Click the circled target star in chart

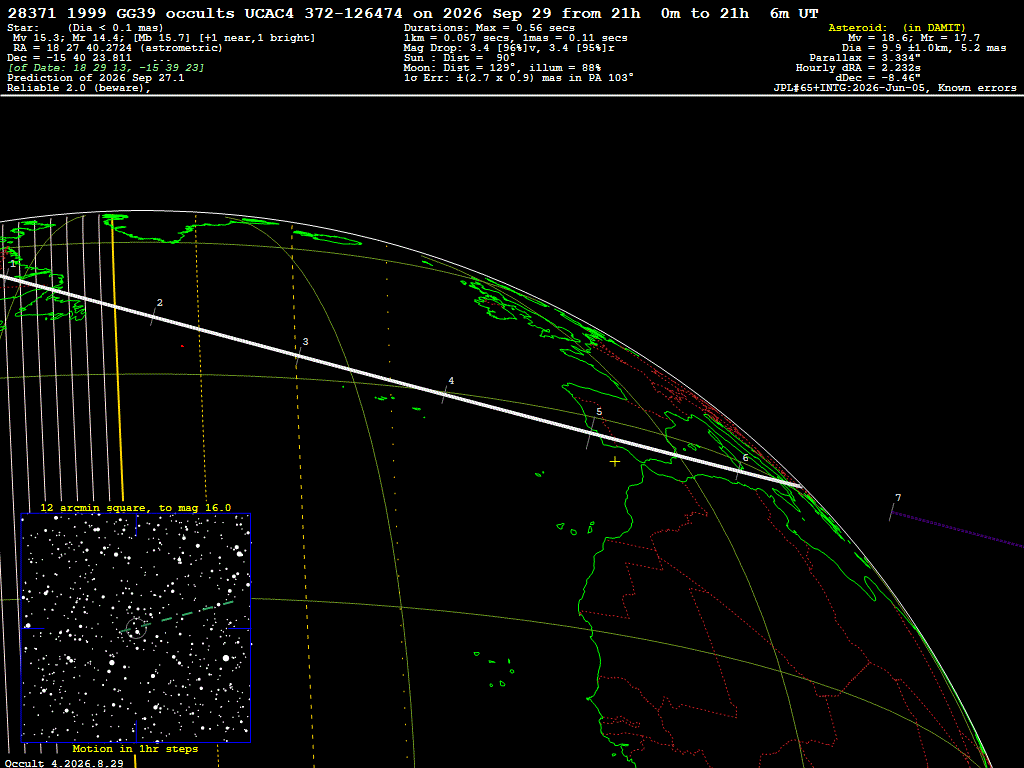click(136, 629)
